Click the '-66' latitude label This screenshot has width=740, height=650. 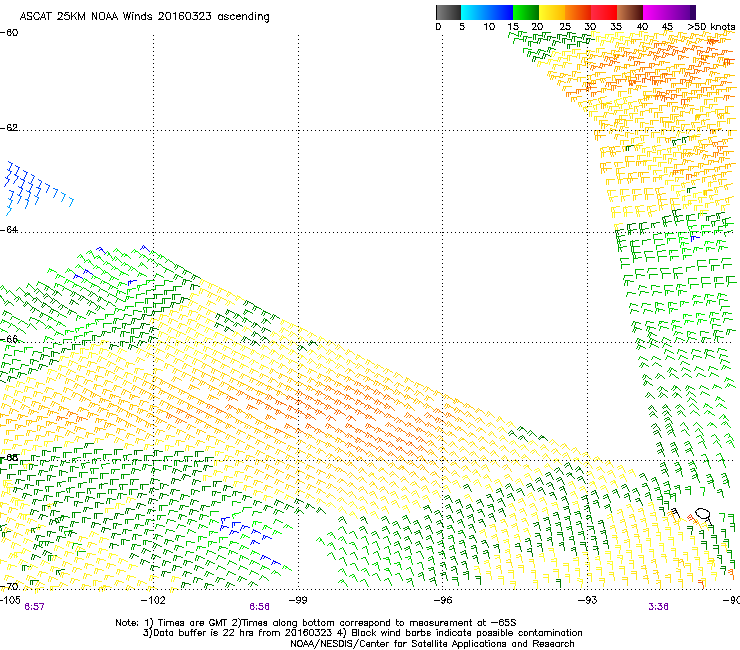[x=9, y=339]
